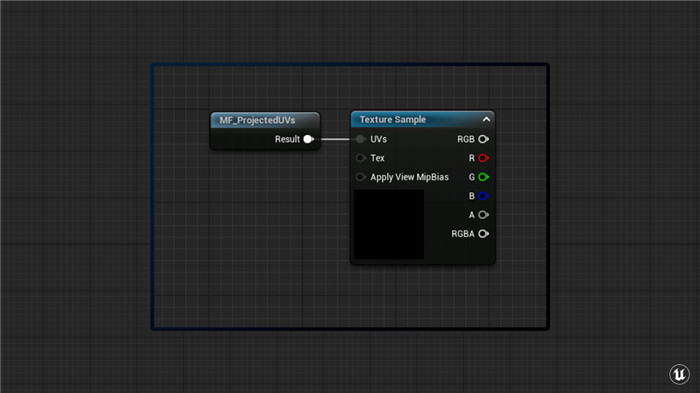Collapse the Texture Sample node with chevron
The width and height of the screenshot is (700, 393).
coord(486,119)
